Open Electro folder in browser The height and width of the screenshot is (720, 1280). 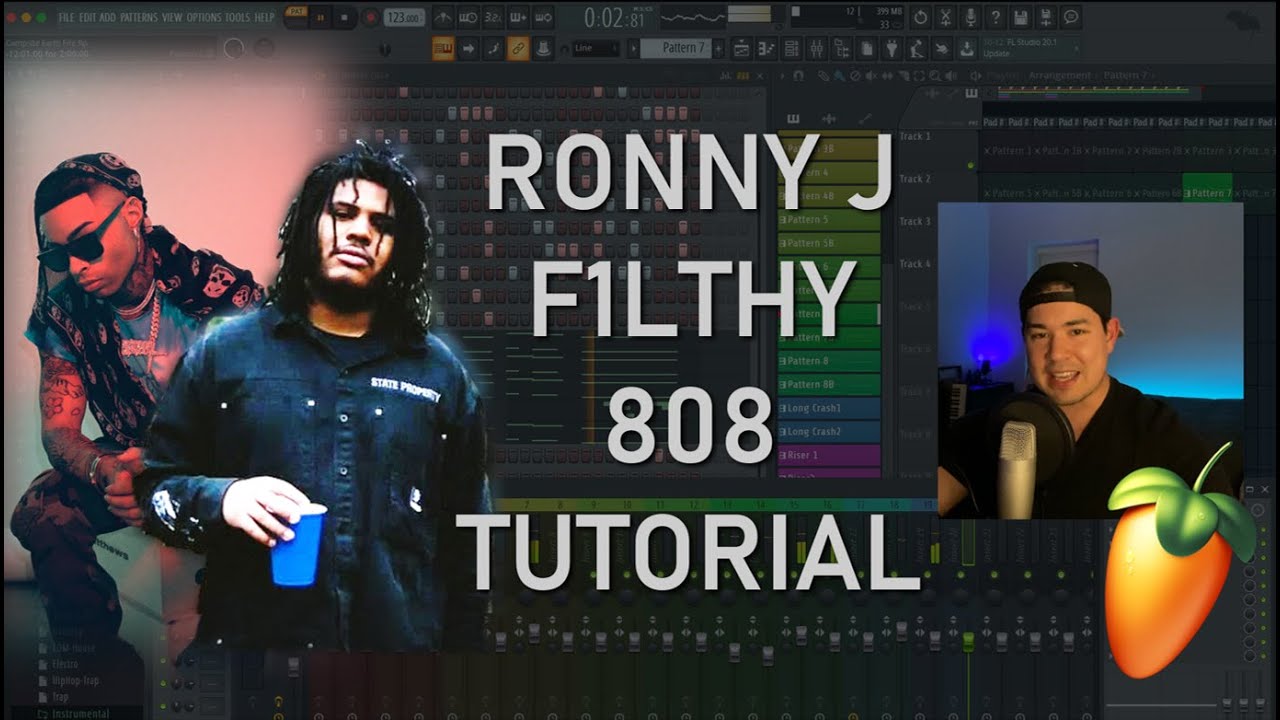[x=66, y=663]
